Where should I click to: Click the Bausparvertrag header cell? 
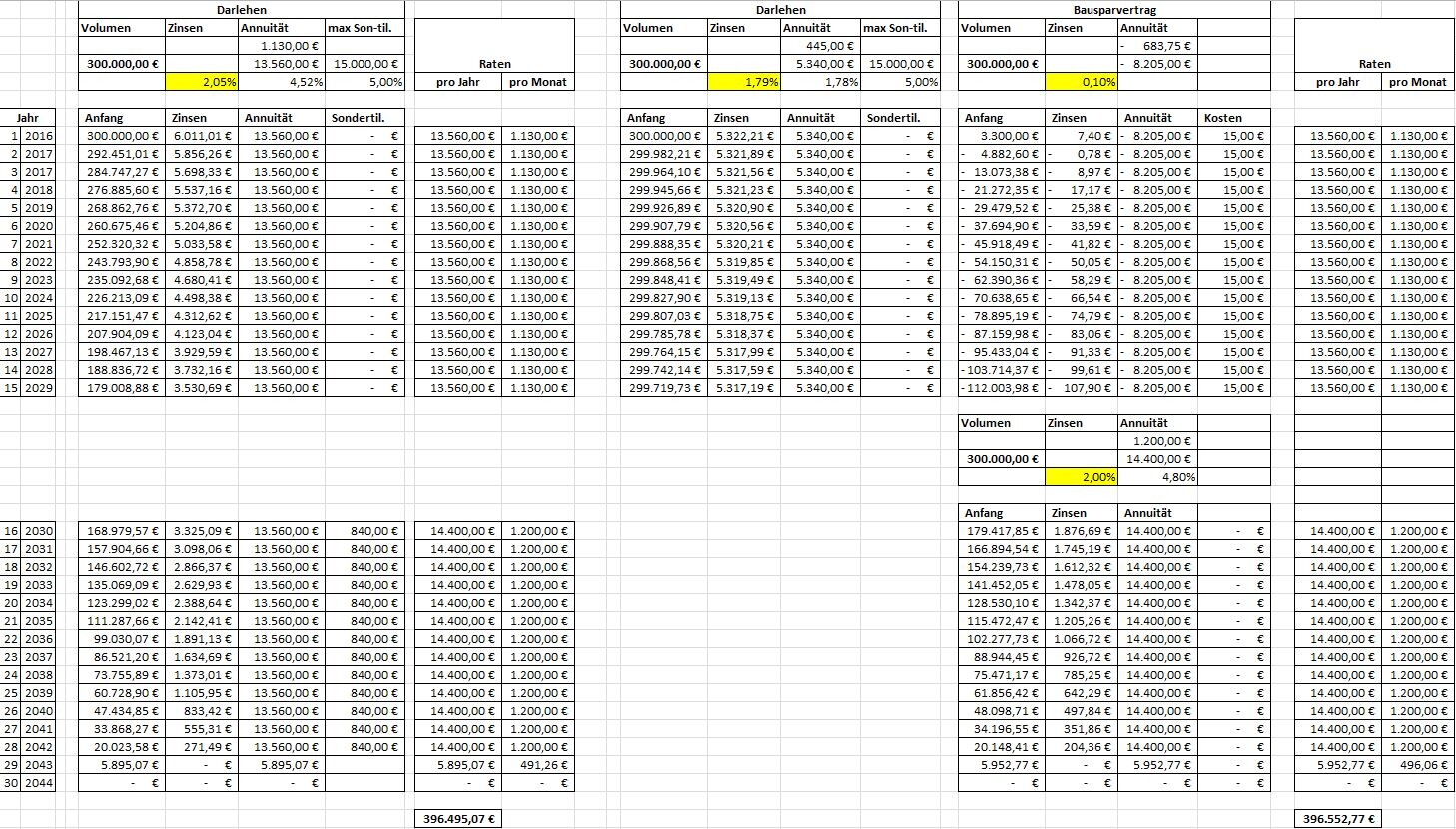[1113, 10]
